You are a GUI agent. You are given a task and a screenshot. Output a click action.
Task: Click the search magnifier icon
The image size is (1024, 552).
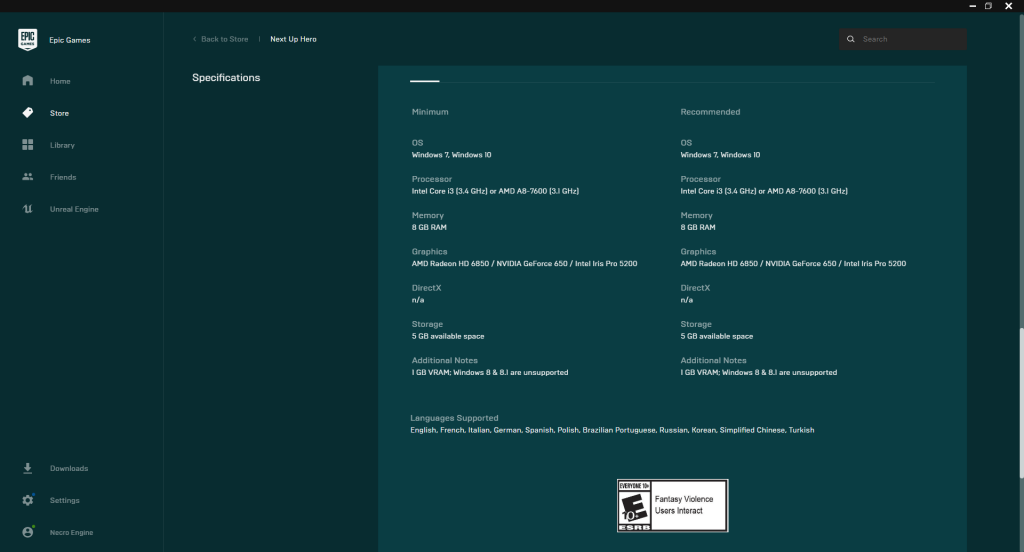point(850,39)
